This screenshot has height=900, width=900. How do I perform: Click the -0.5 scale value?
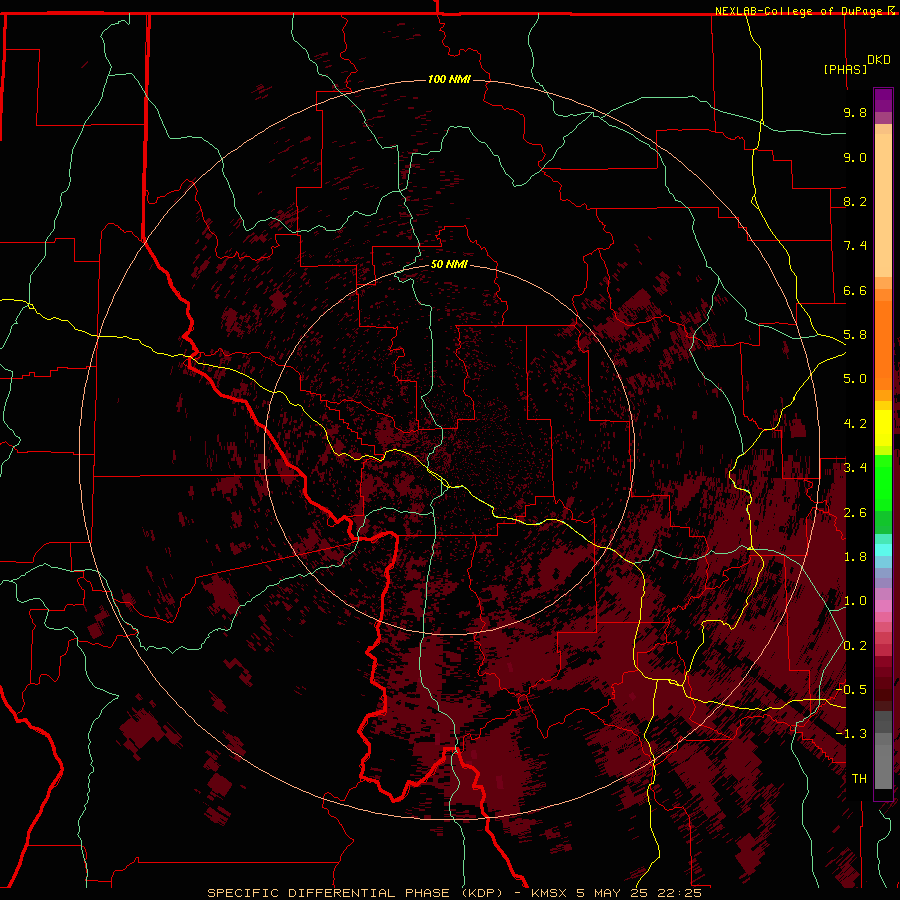(x=852, y=690)
